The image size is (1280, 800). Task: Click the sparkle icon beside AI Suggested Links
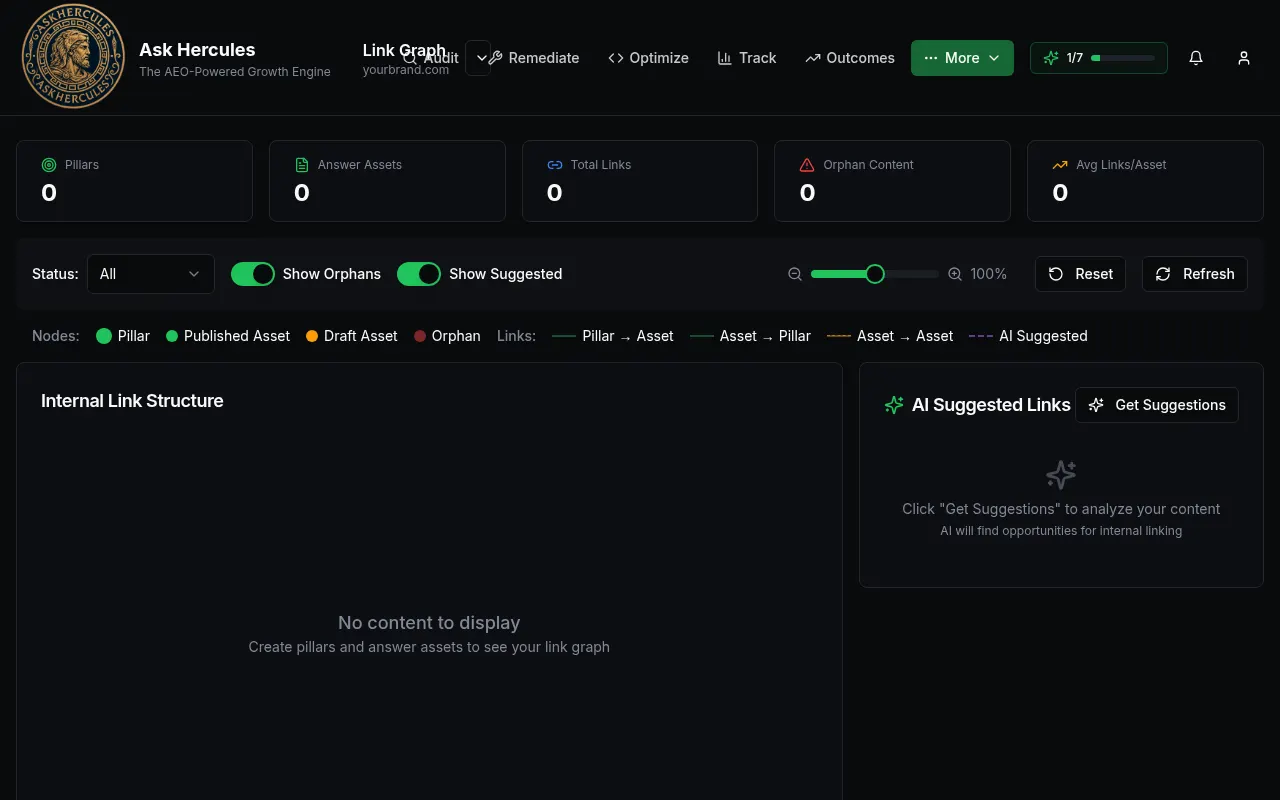point(894,405)
